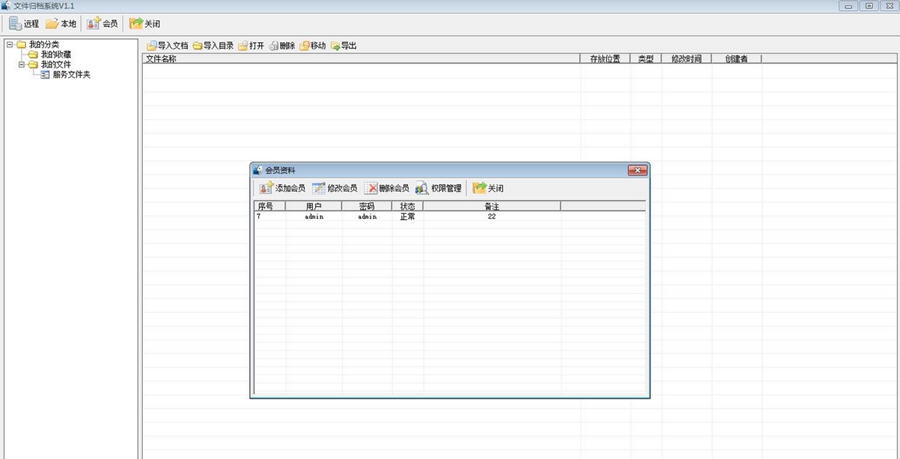Switch to 本地 (local) mode

(x=61, y=24)
